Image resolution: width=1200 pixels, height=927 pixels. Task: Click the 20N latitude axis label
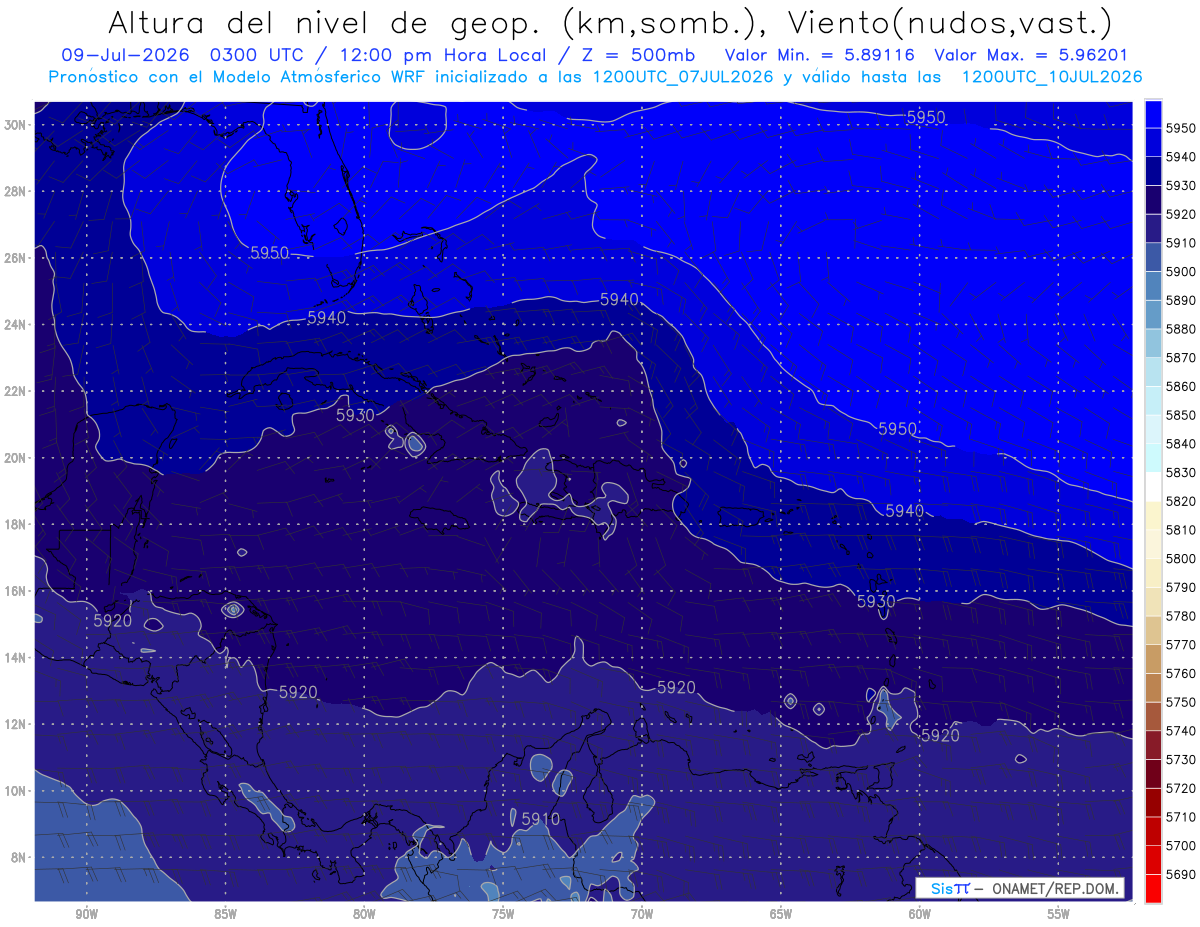pyautogui.click(x=14, y=458)
